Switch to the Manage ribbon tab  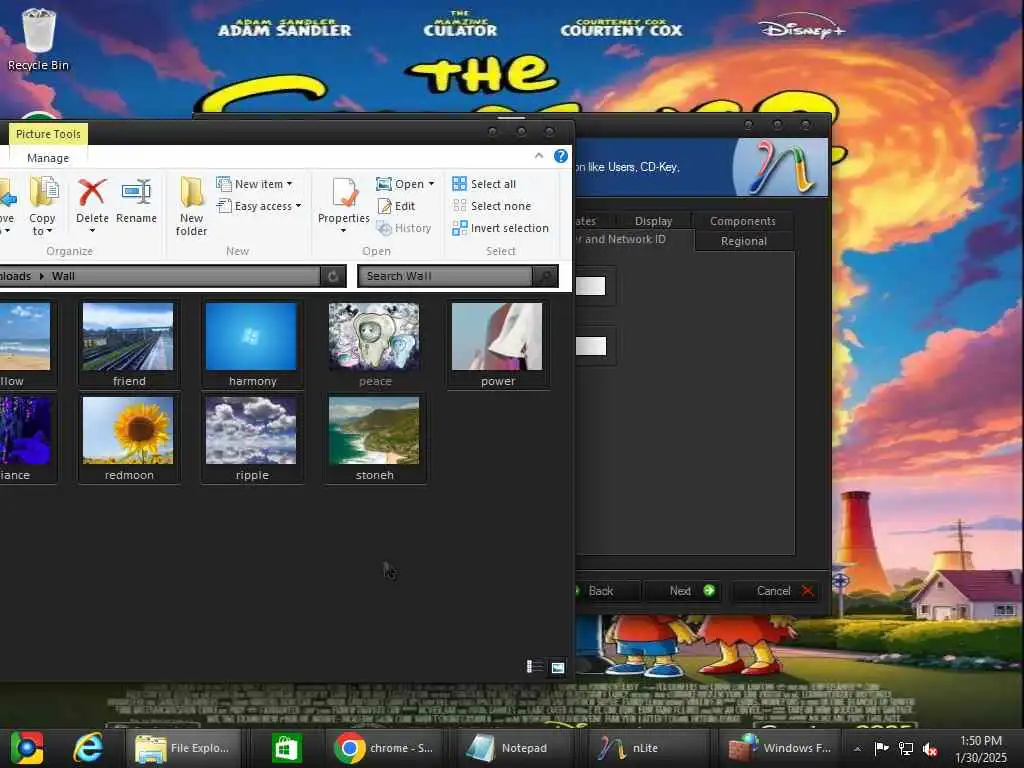click(48, 158)
